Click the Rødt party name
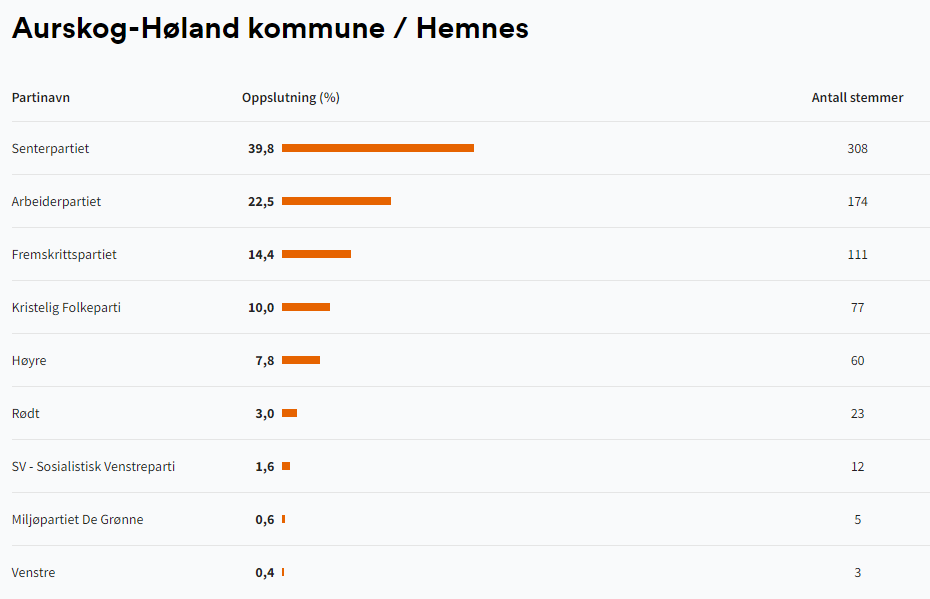The image size is (930, 599). pyautogui.click(x=26, y=413)
